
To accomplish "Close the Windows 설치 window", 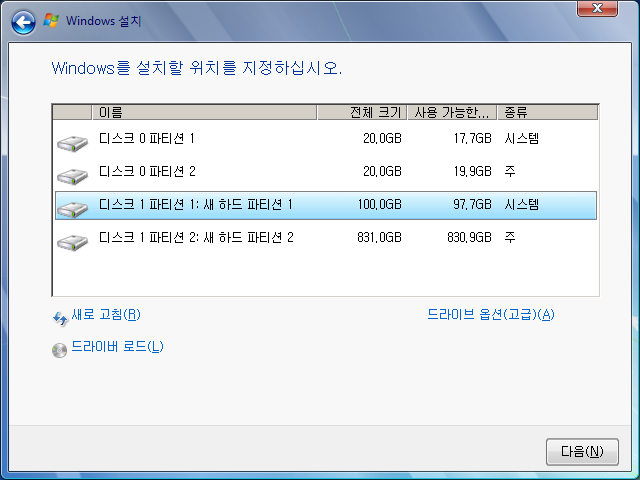I will 597,8.
